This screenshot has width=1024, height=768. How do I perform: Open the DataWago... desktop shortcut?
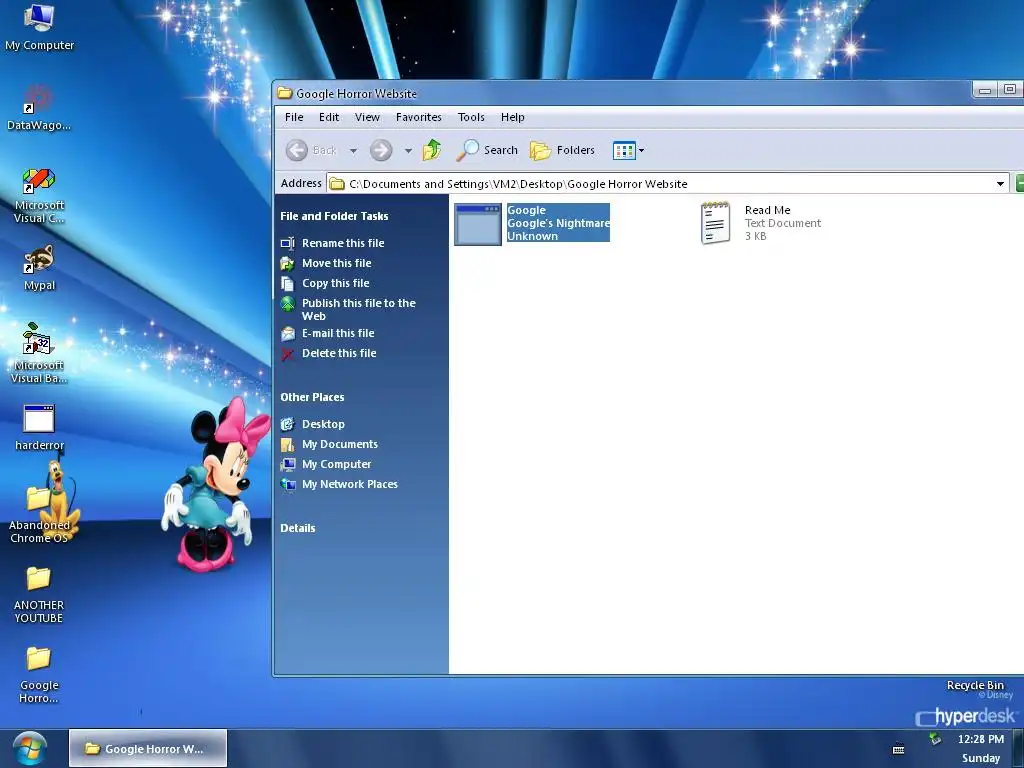tap(39, 108)
